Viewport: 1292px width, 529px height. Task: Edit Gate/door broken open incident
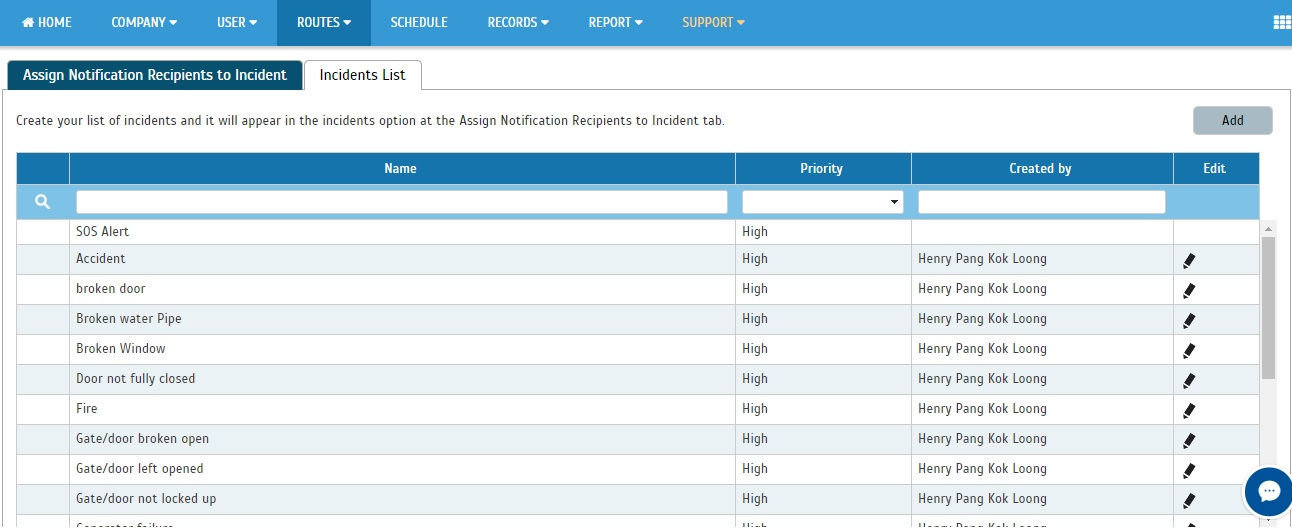click(x=1189, y=440)
